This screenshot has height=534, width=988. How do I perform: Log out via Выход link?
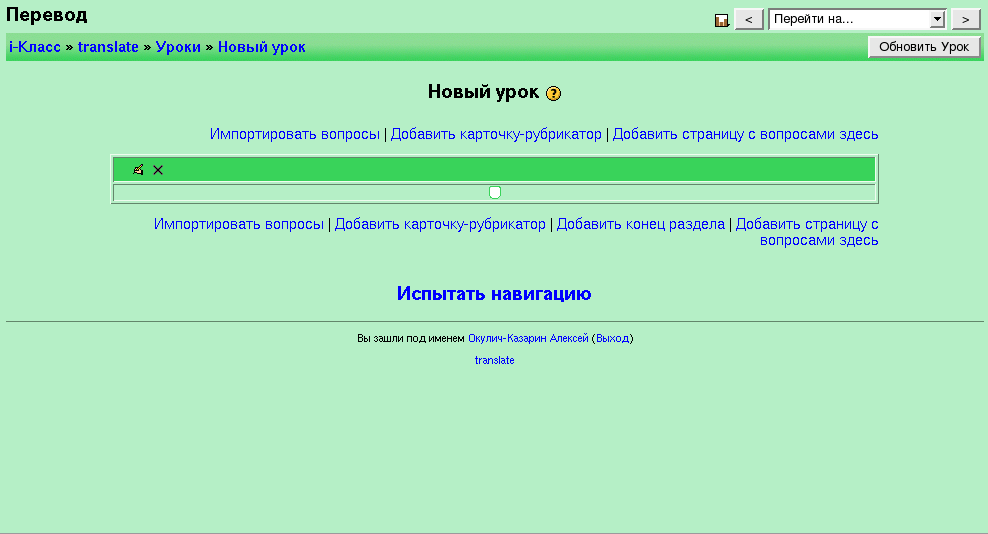[x=612, y=338]
